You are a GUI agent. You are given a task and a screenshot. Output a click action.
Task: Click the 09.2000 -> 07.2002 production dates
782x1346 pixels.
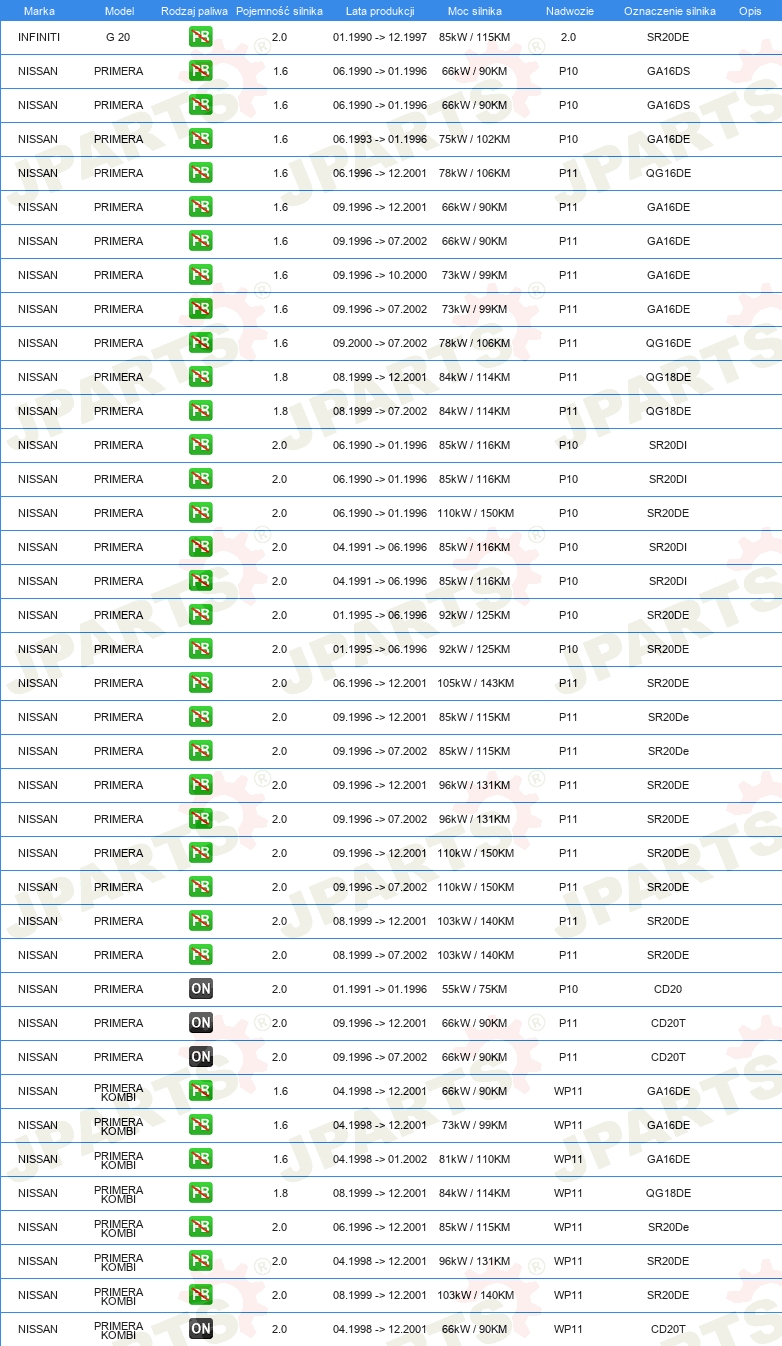[x=380, y=343]
